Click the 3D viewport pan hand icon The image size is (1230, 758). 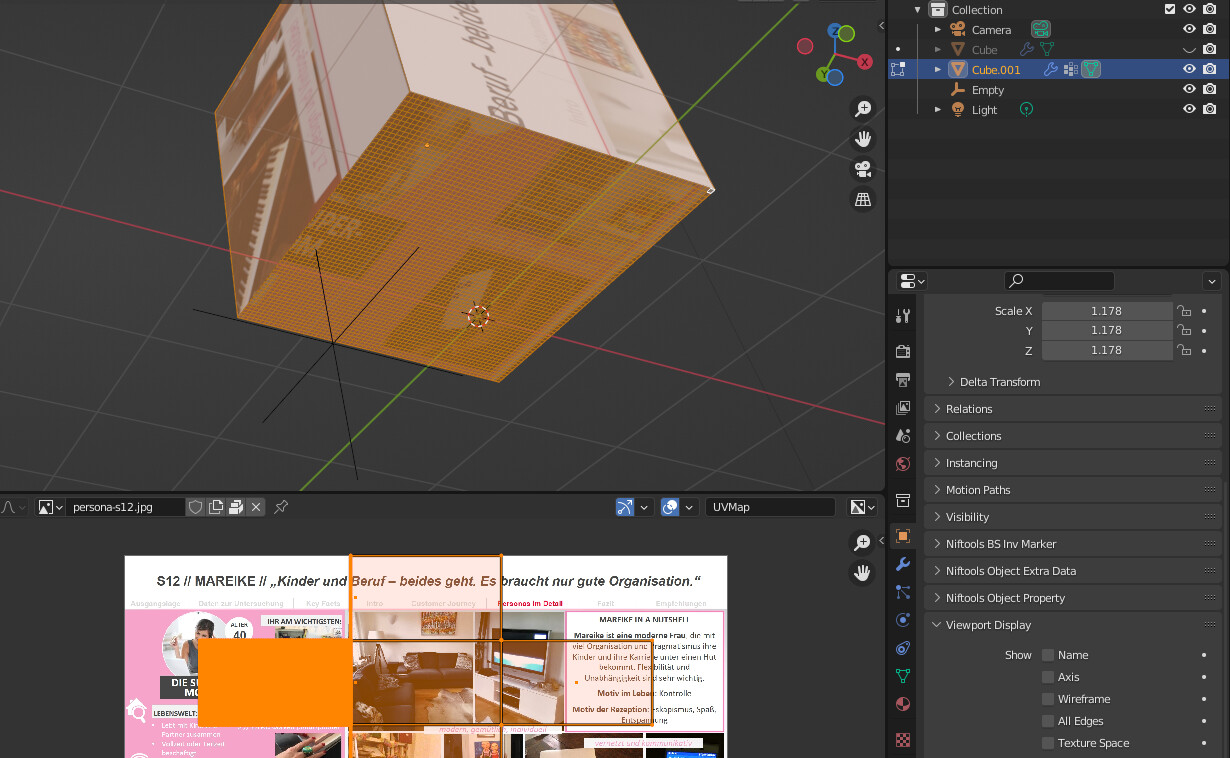[862, 139]
